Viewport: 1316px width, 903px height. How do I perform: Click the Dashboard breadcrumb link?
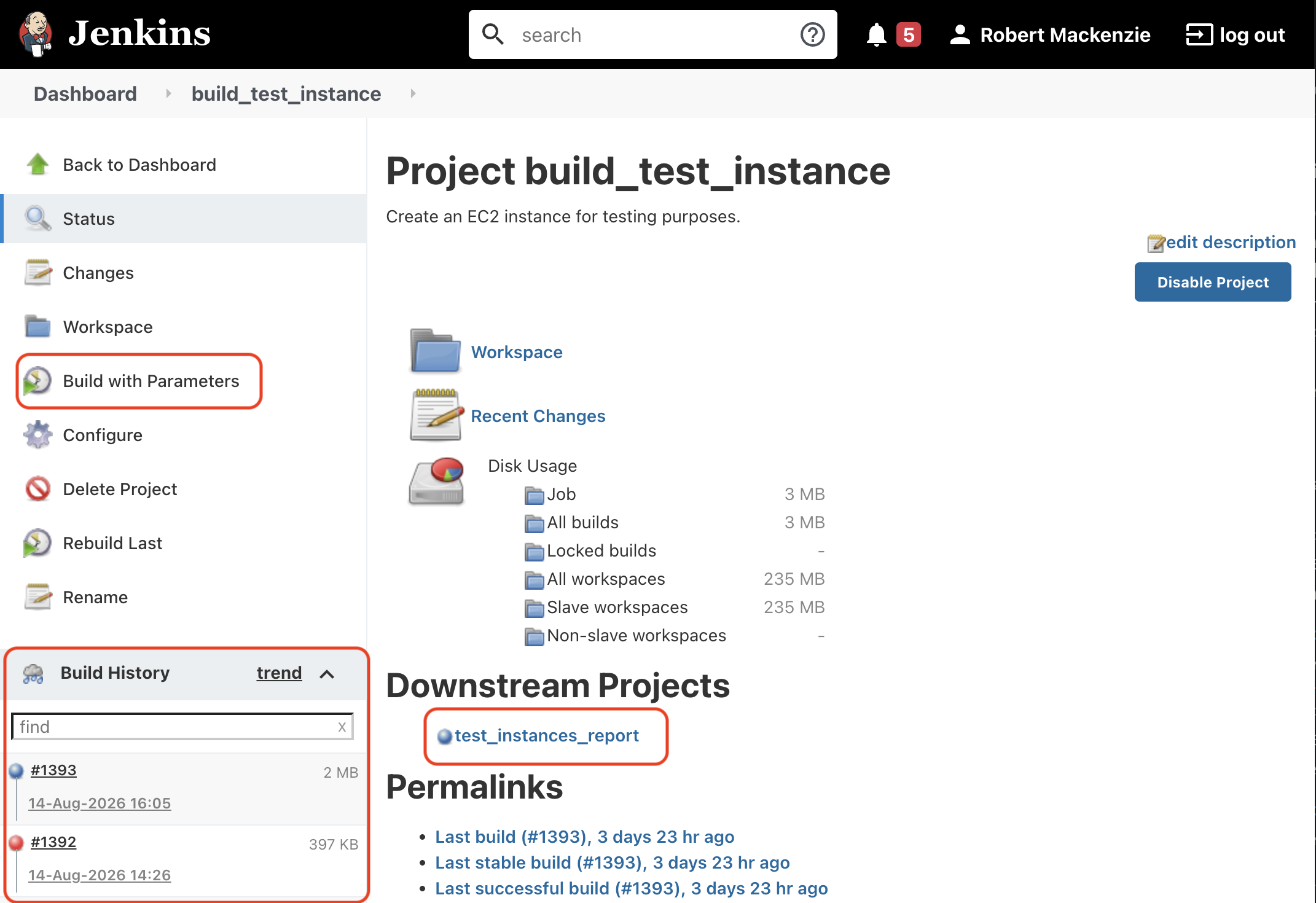(x=85, y=93)
